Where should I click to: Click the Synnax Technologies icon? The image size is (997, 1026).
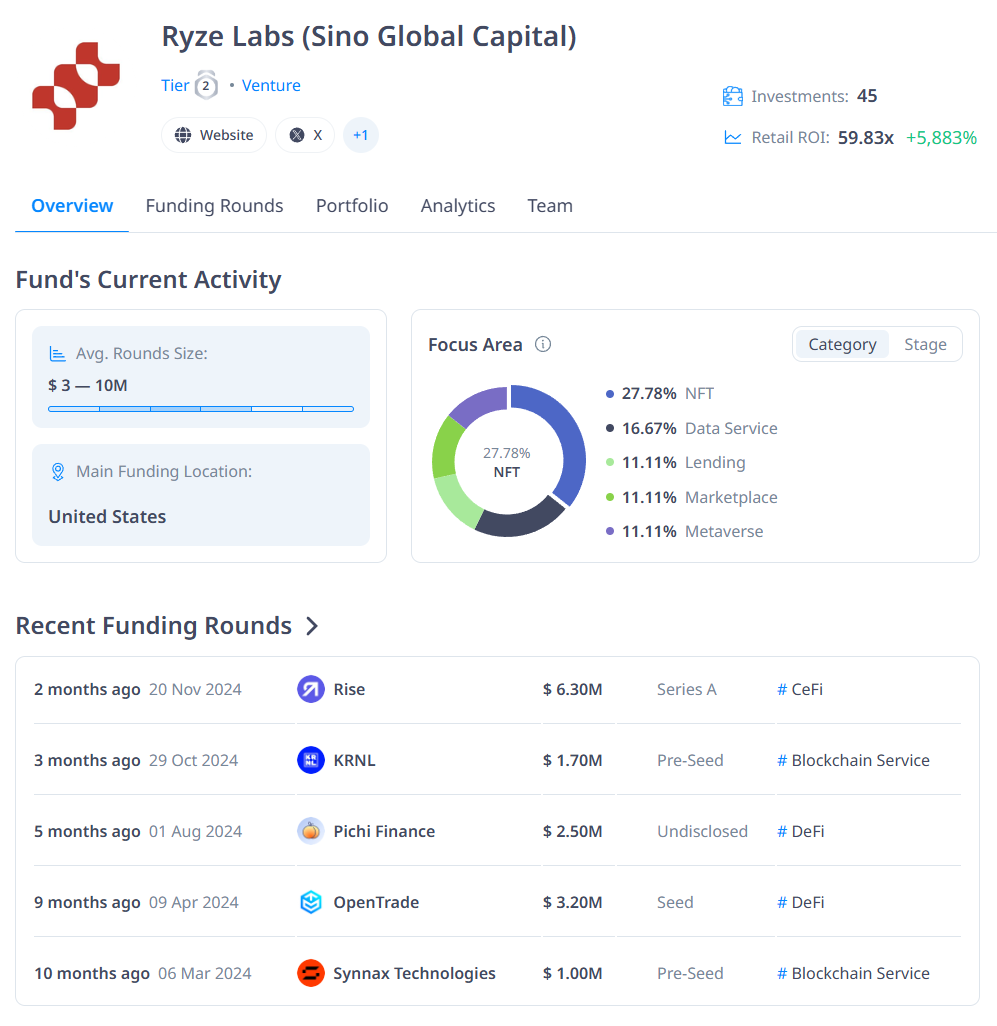pyautogui.click(x=310, y=973)
